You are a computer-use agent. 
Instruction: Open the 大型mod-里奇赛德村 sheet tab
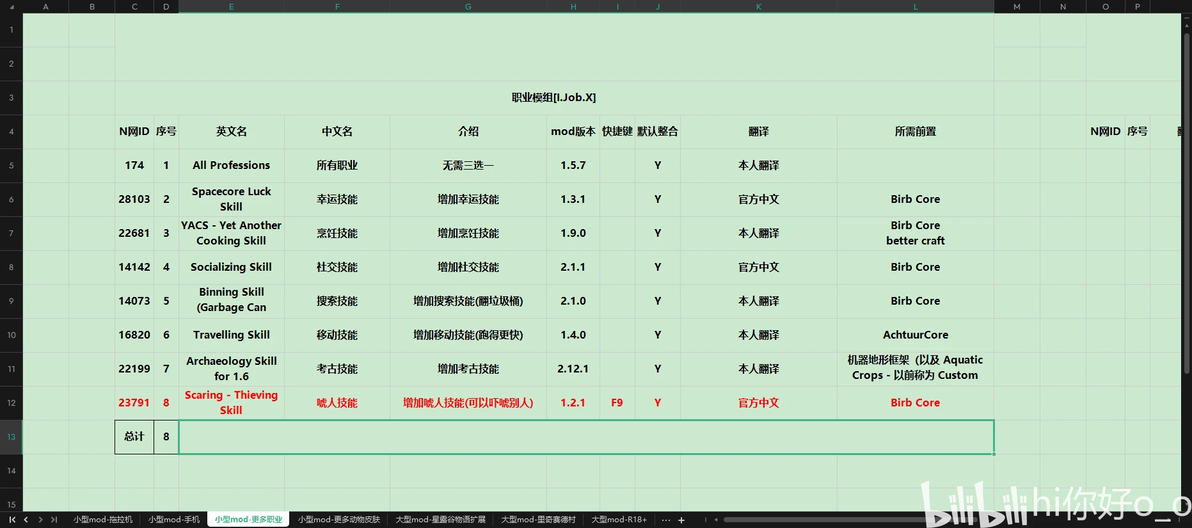point(538,520)
